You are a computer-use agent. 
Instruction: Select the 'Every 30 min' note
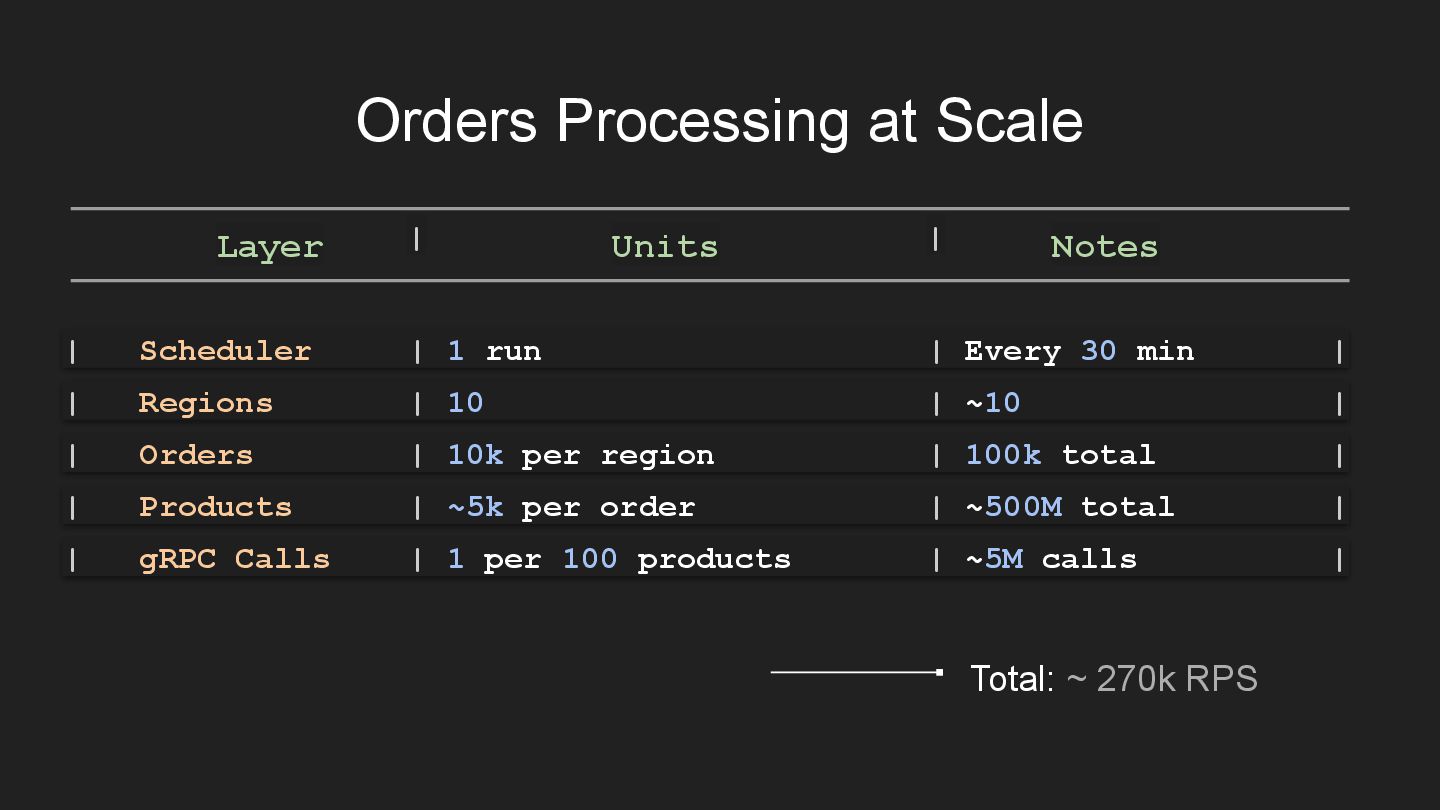click(1079, 351)
